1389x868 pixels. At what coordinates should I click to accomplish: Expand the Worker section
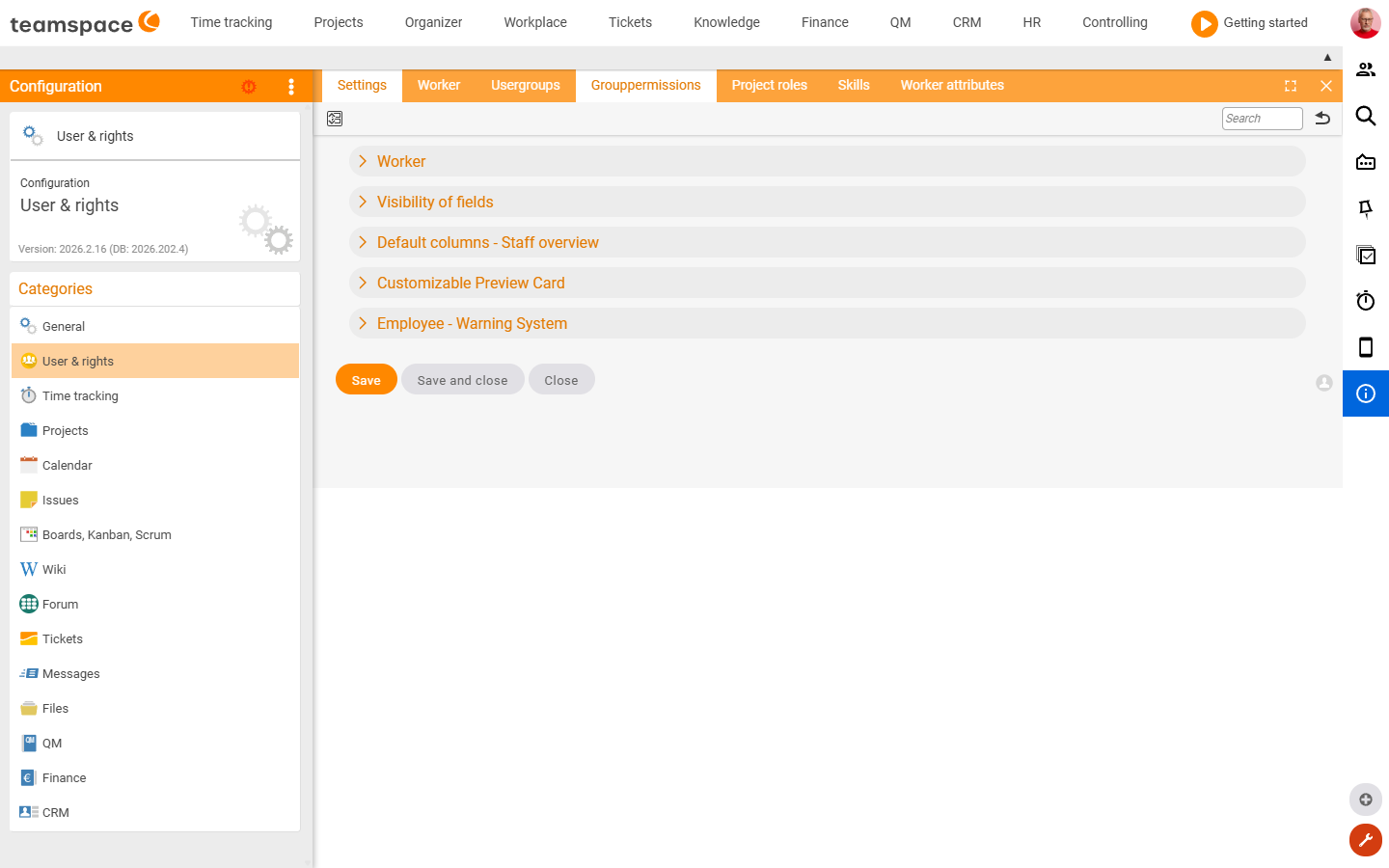click(x=828, y=161)
